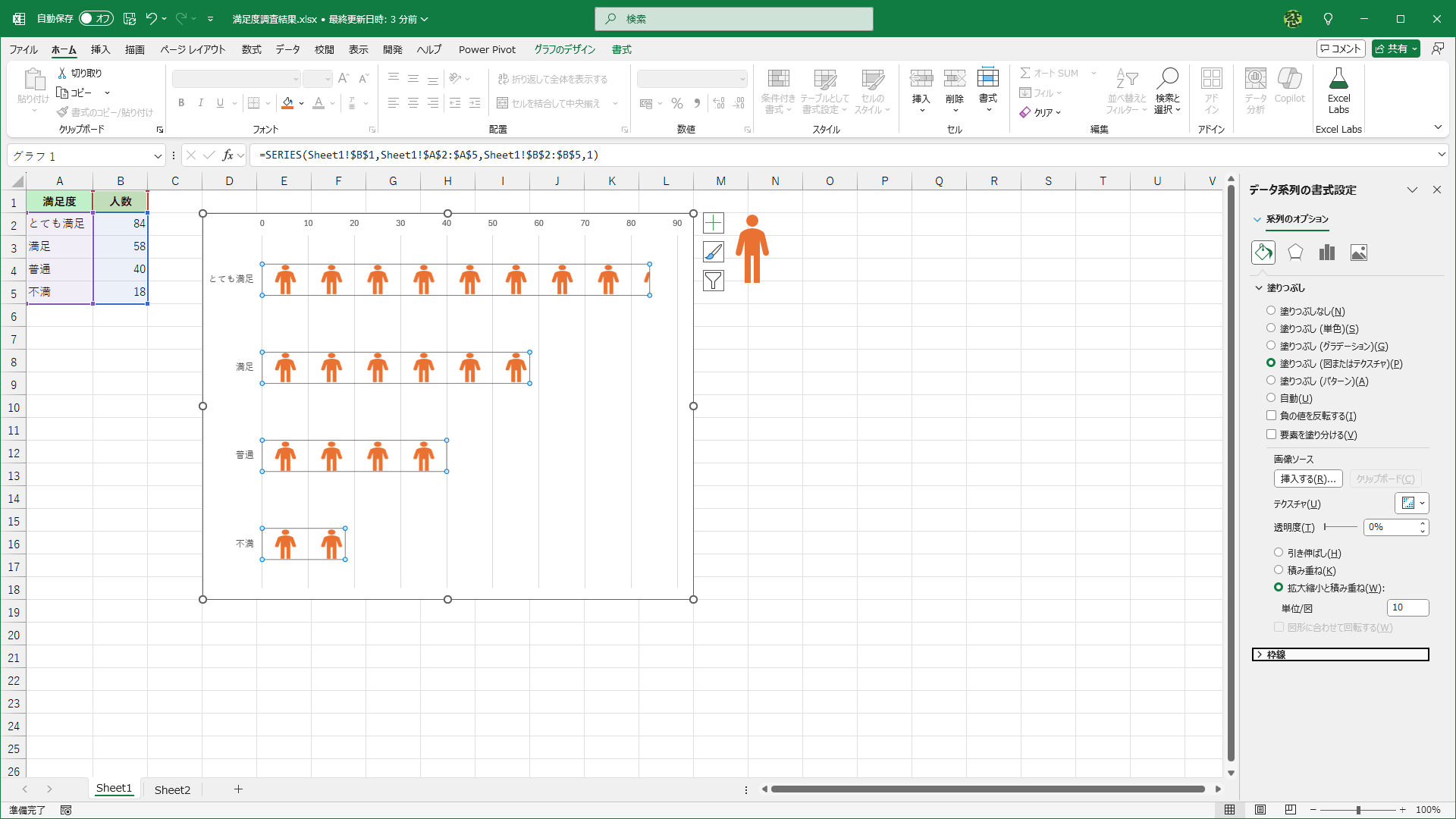This screenshot has width=1456, height=819.
Task: Select the Fill & Line paint bucket icon
Action: coord(1263,253)
